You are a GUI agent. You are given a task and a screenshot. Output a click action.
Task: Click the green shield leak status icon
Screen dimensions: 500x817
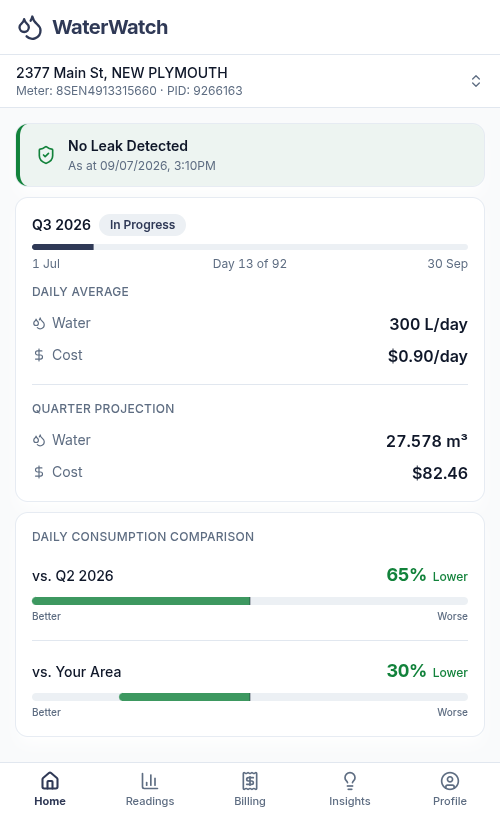(x=46, y=155)
